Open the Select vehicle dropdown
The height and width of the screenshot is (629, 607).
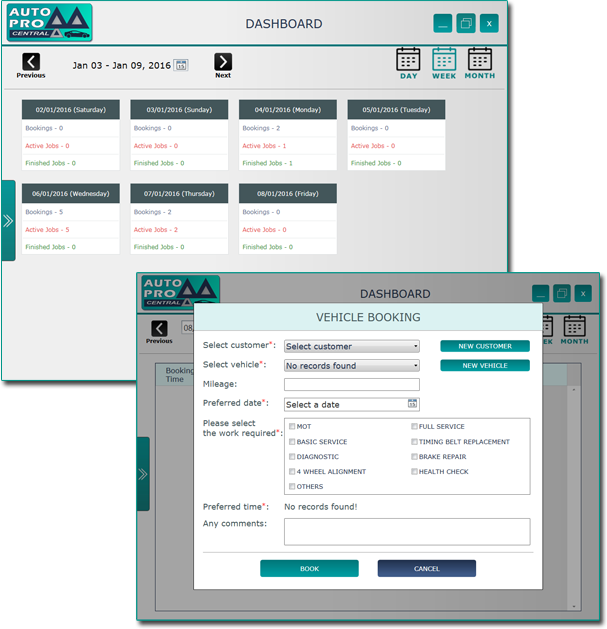pos(352,365)
